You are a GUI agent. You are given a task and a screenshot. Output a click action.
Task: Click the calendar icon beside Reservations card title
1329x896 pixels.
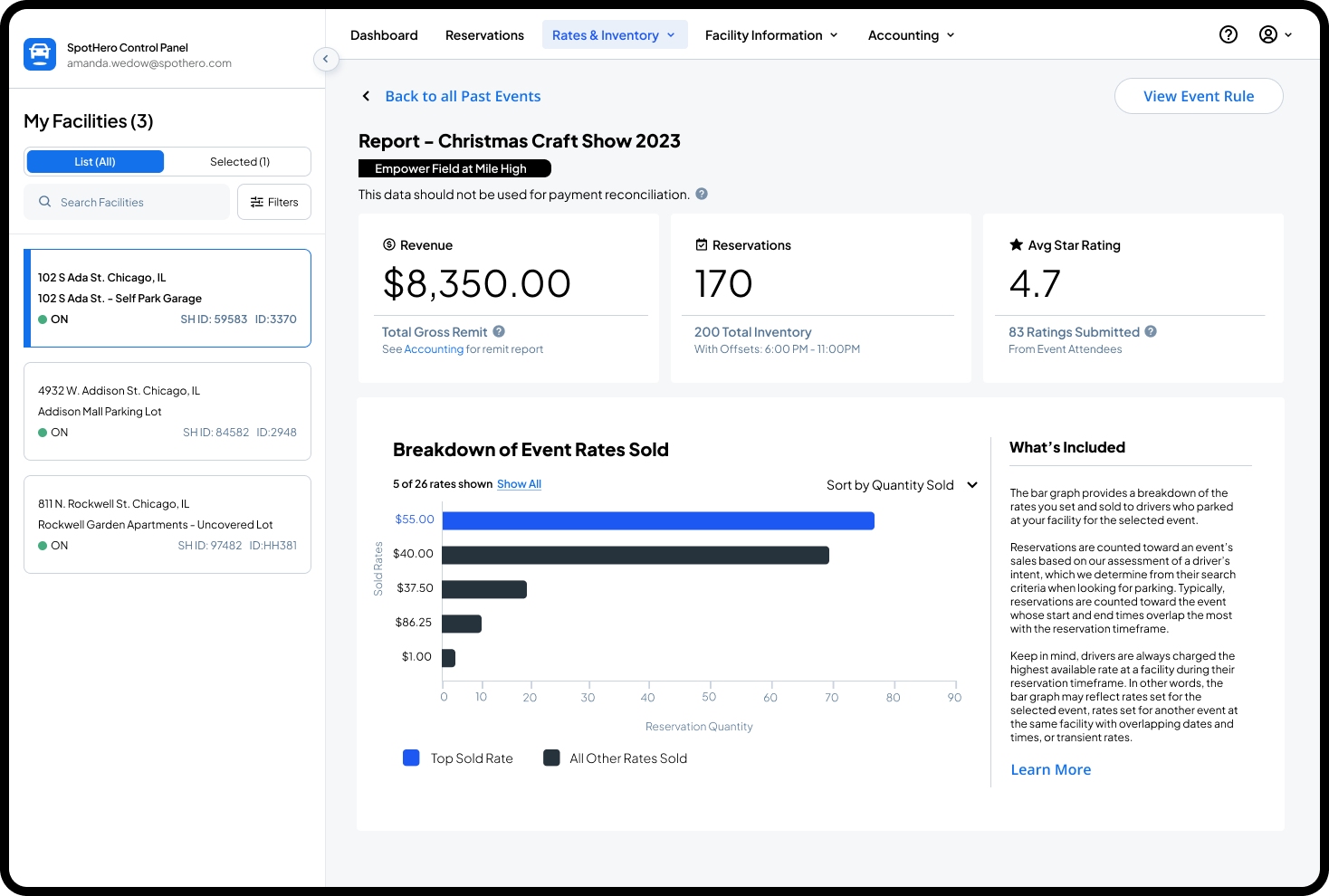[x=701, y=244]
